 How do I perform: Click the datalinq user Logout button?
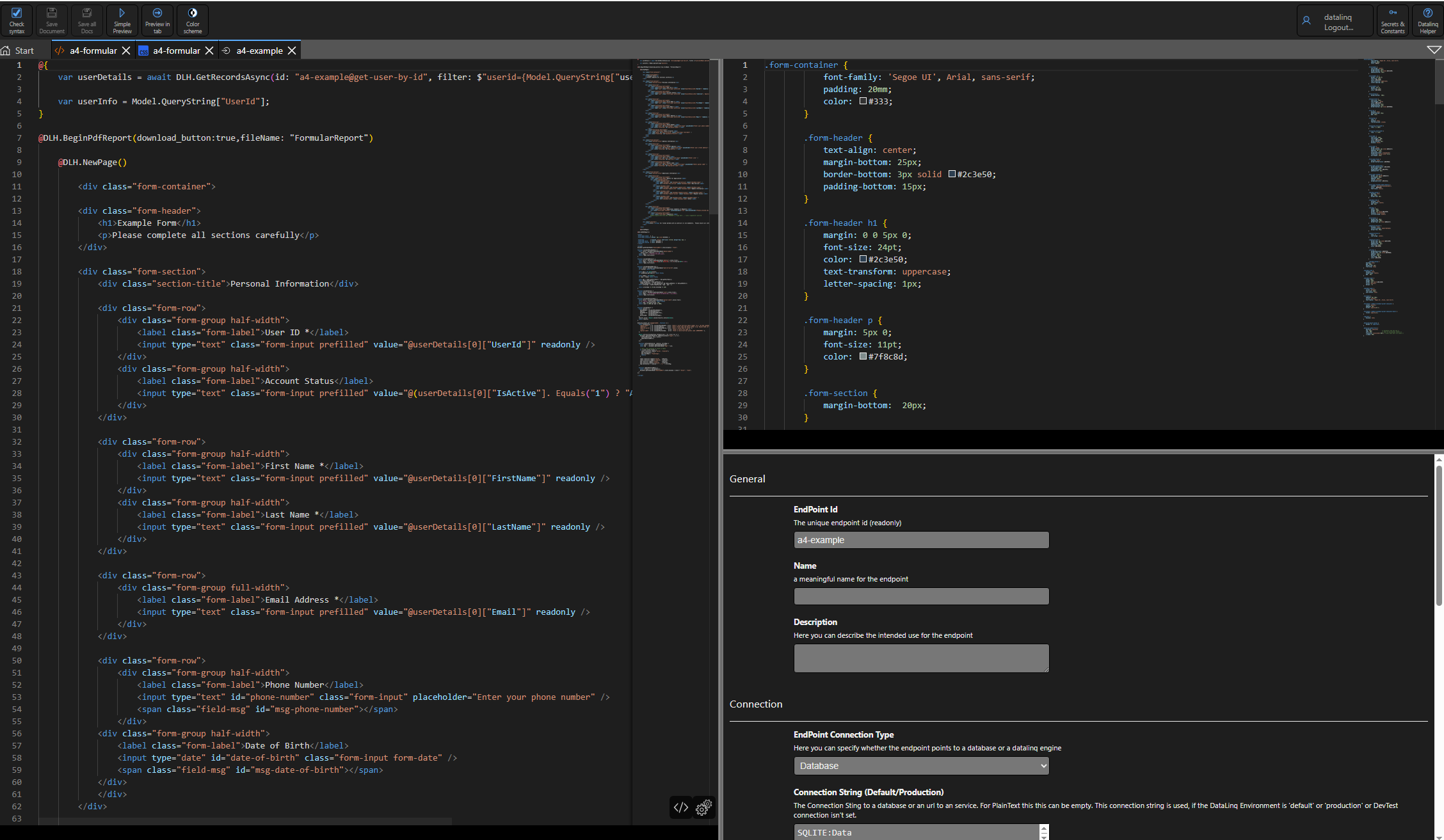click(x=1335, y=20)
